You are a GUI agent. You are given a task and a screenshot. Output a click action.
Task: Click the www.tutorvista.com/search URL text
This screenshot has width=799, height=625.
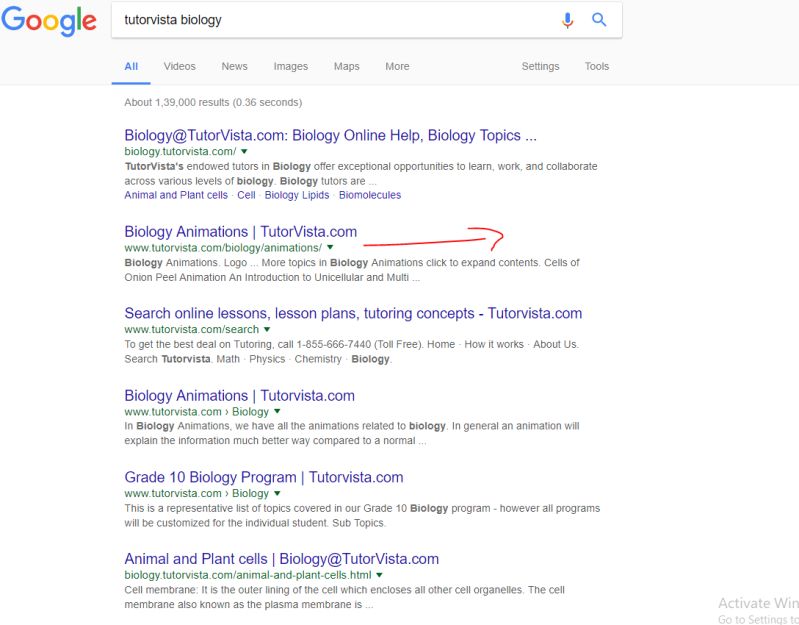tap(192, 330)
